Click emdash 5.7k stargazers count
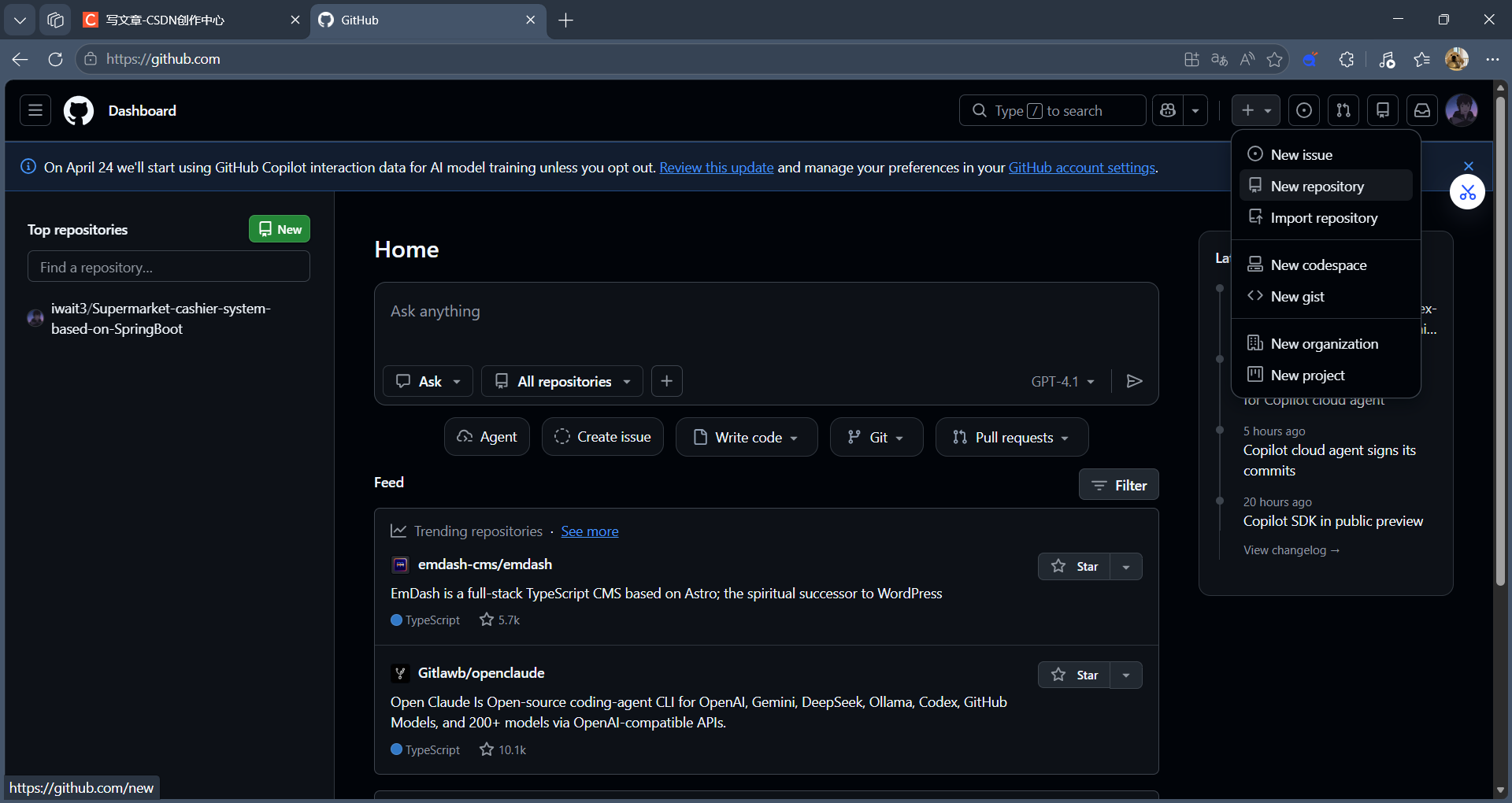 point(500,620)
